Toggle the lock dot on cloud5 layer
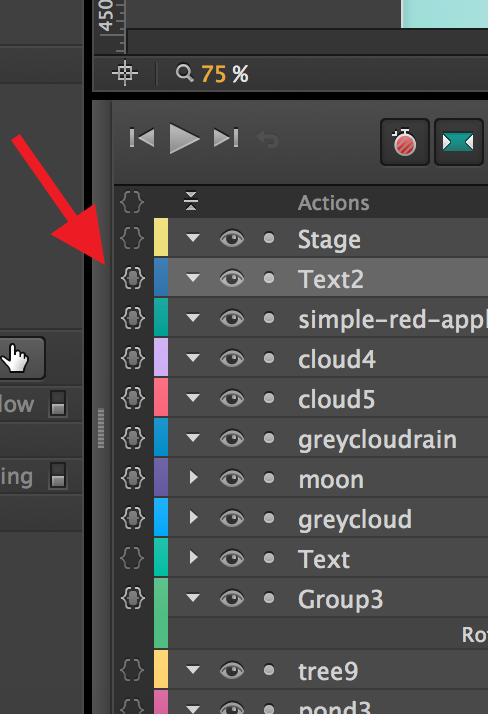This screenshot has width=488, height=714. [269, 398]
